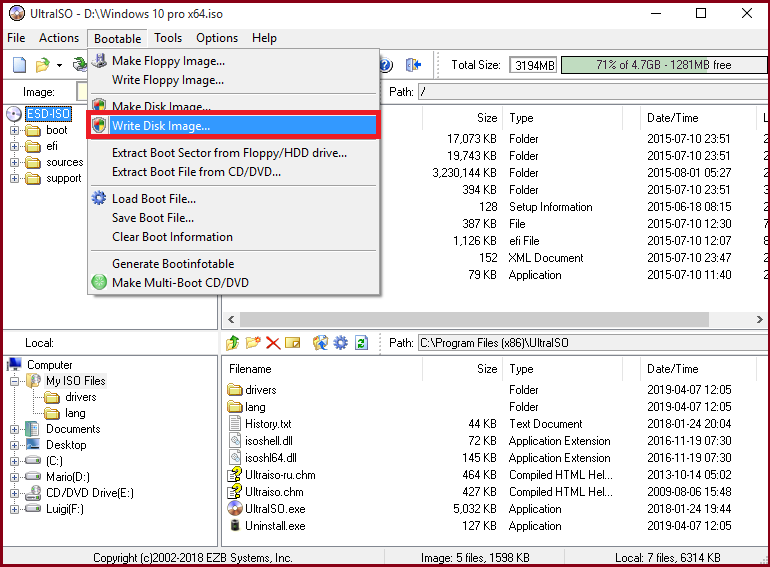770x567 pixels.
Task: Click the horizontal scrollbar left arrow
Action: [x=231, y=320]
